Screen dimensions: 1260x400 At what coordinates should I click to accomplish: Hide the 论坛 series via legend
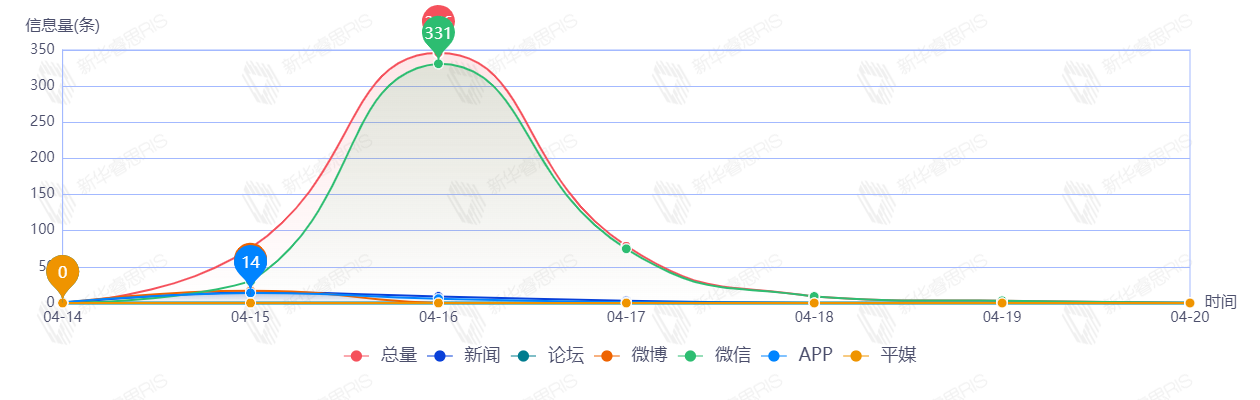pos(548,355)
